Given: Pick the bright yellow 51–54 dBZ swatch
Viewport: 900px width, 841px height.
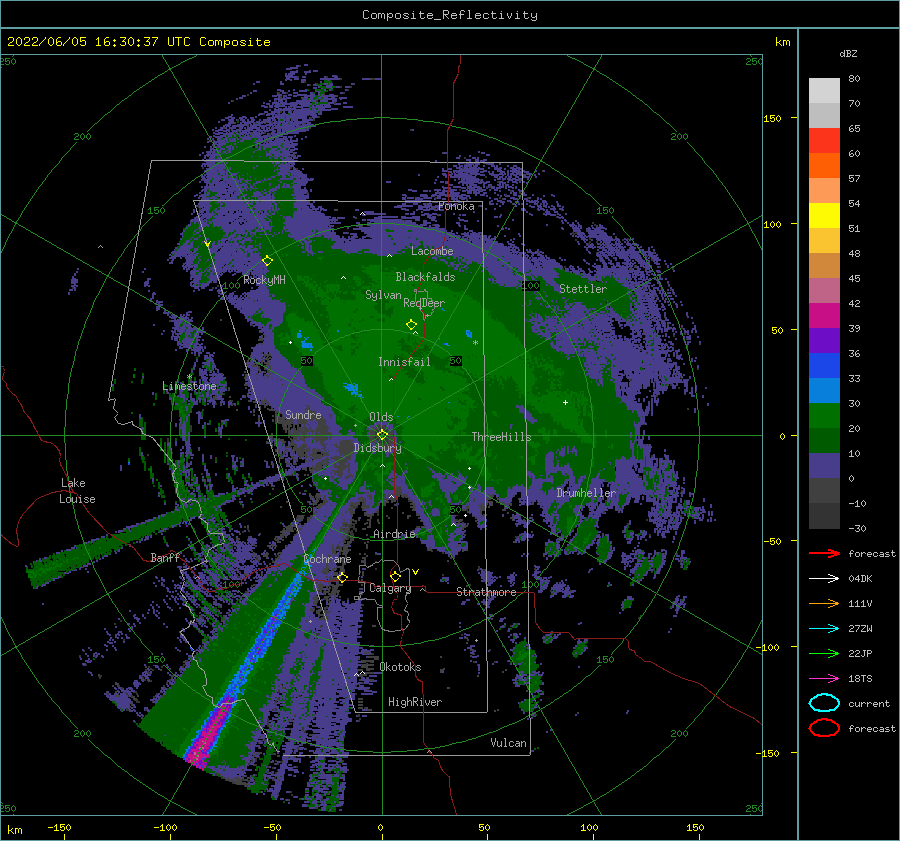Looking at the screenshot, I should click(x=824, y=216).
